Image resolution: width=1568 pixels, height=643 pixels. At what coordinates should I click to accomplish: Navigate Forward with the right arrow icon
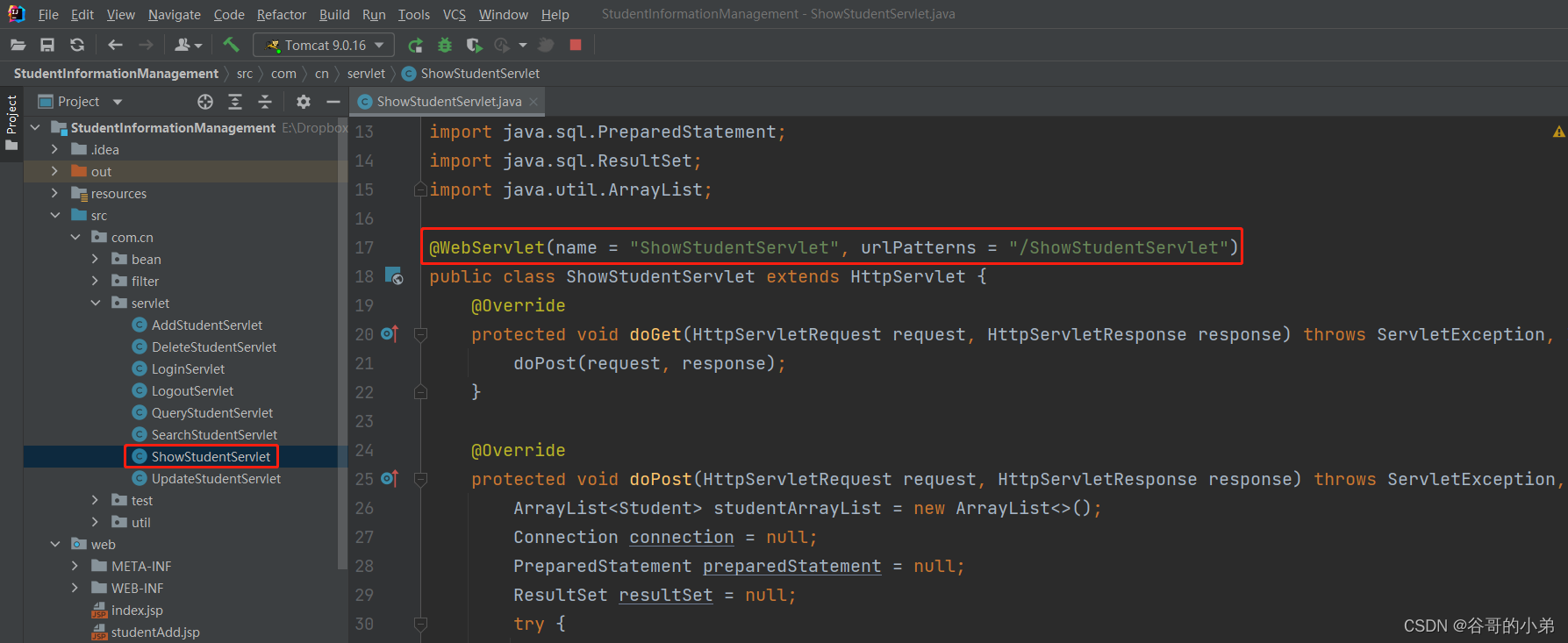pyautogui.click(x=146, y=45)
